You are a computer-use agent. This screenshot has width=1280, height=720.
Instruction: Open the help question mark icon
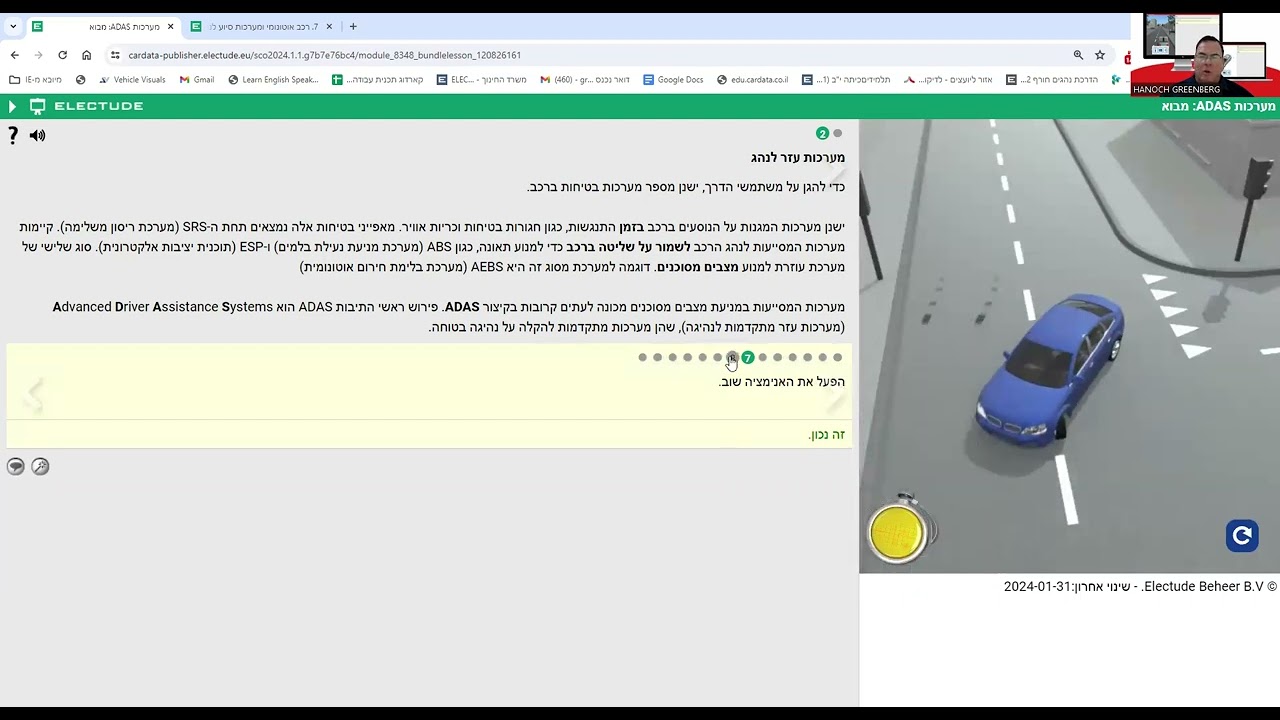click(x=12, y=135)
